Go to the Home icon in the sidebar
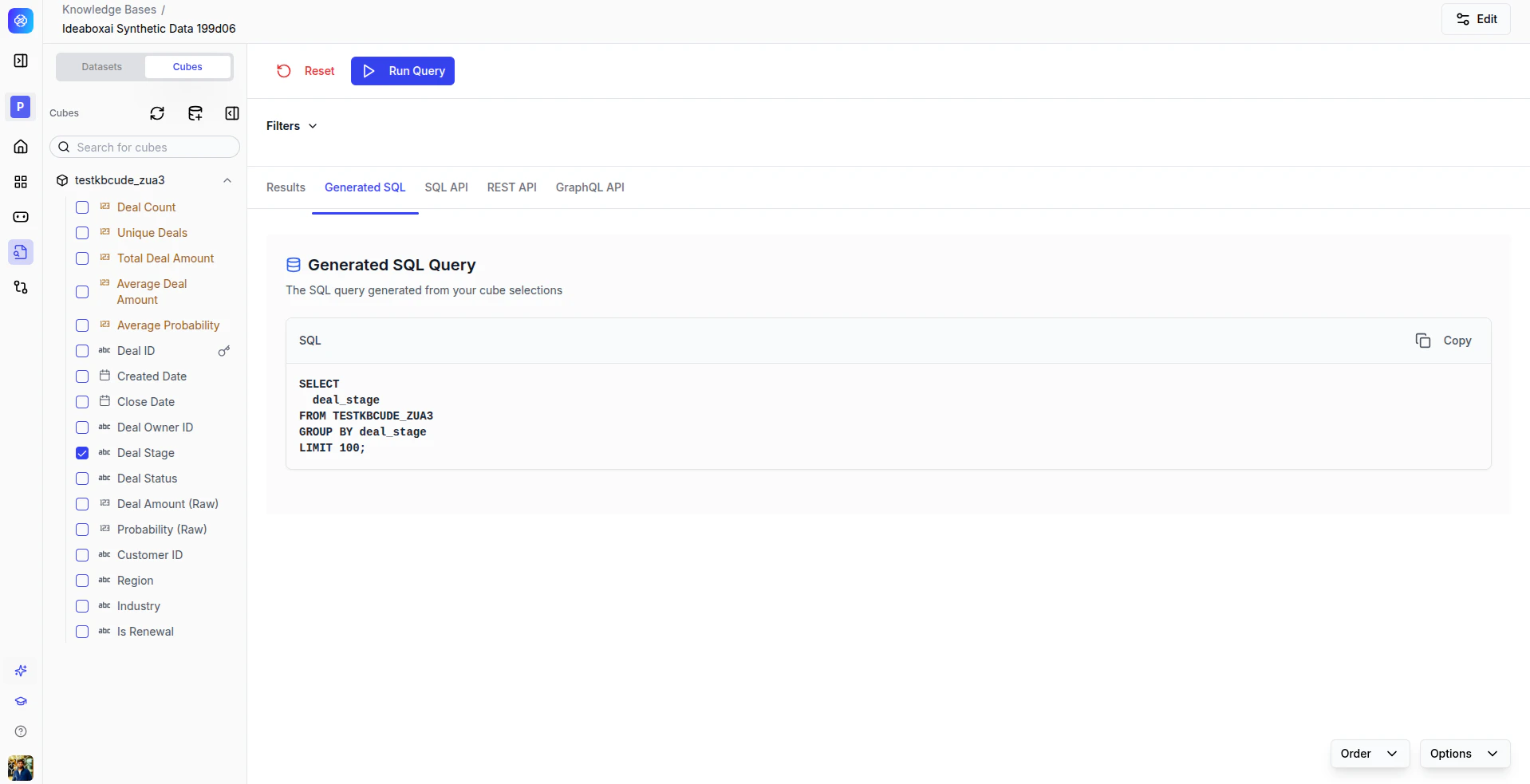 [21, 147]
